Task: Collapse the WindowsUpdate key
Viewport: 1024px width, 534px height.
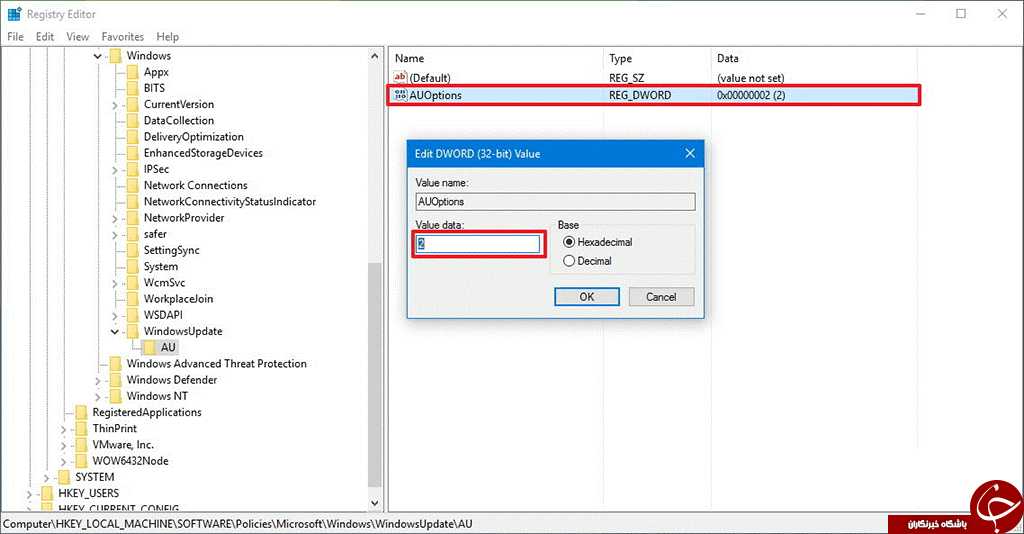Action: (114, 332)
